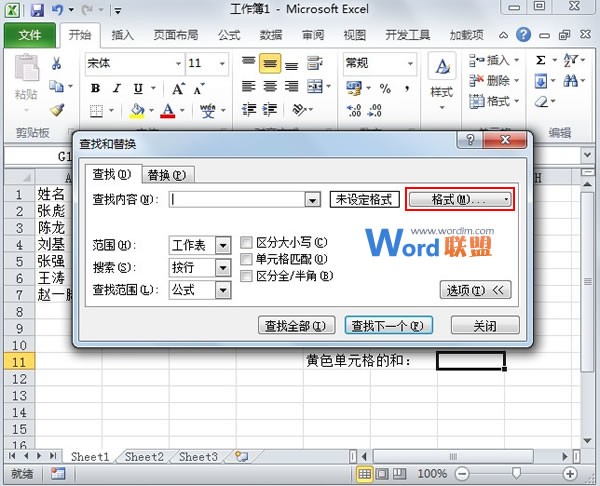Click the Cut scissors icon
Screen dimensions: 600x486
click(x=57, y=64)
